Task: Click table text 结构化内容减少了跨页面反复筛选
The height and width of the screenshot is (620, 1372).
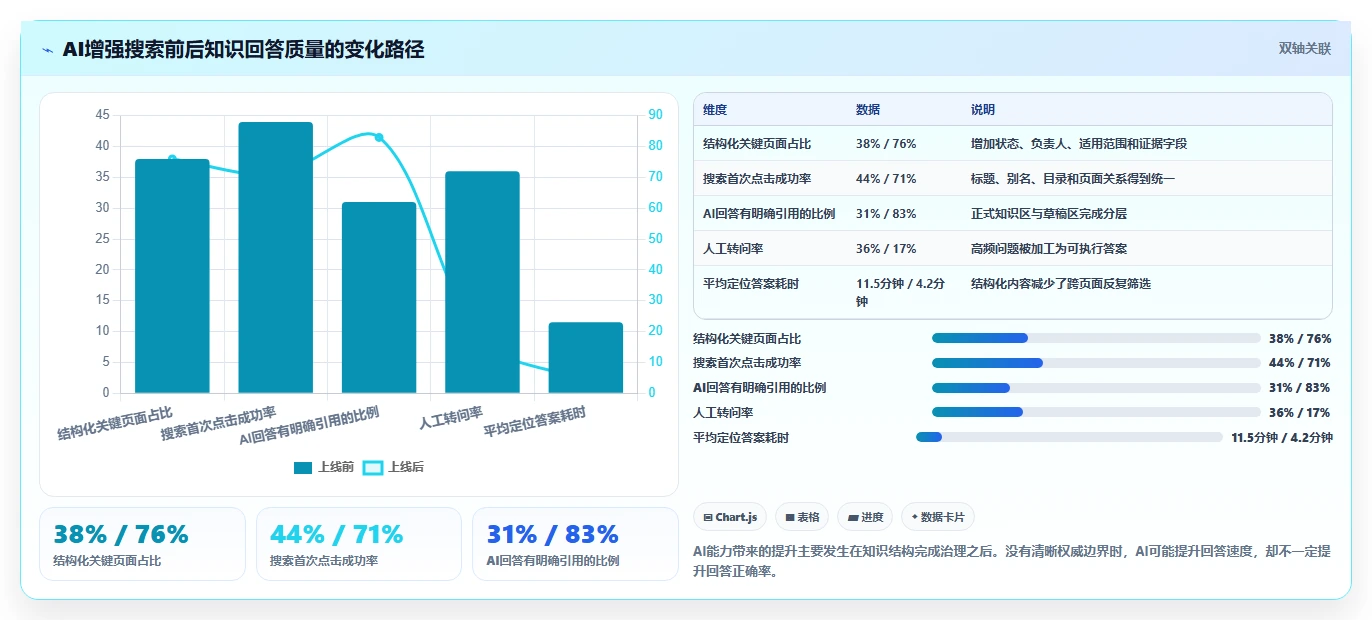Action: point(1061,284)
